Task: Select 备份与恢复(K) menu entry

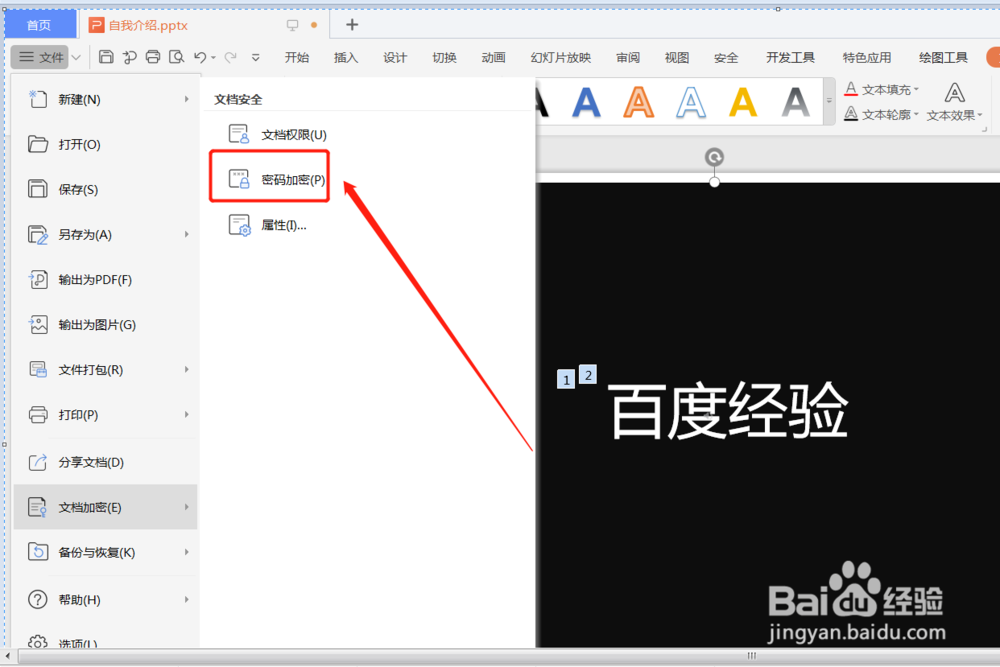Action: click(x=105, y=552)
